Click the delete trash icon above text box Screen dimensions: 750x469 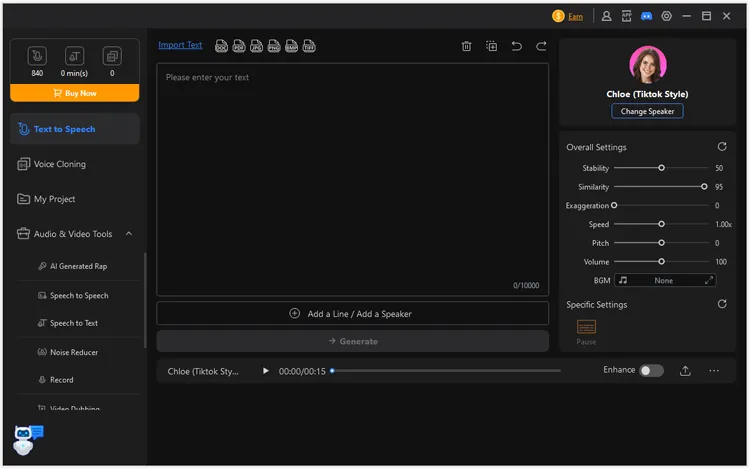[466, 46]
